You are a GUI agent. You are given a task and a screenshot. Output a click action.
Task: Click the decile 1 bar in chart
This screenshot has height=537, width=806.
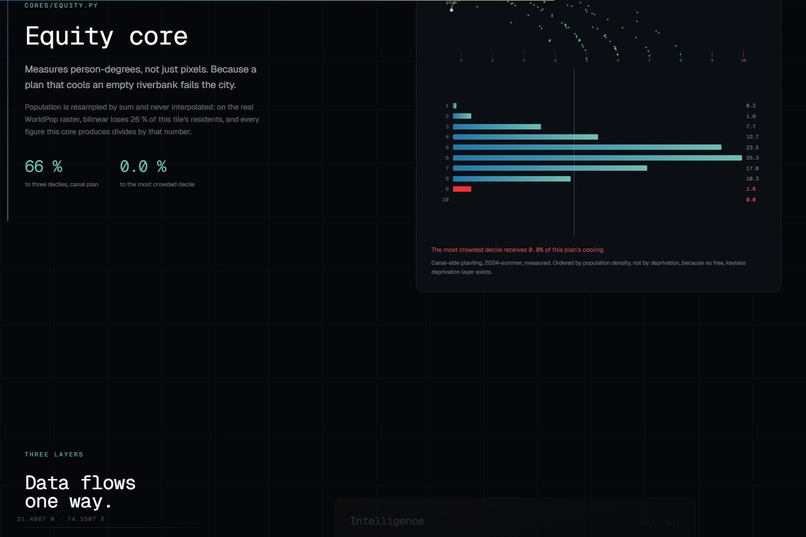[x=454, y=106]
